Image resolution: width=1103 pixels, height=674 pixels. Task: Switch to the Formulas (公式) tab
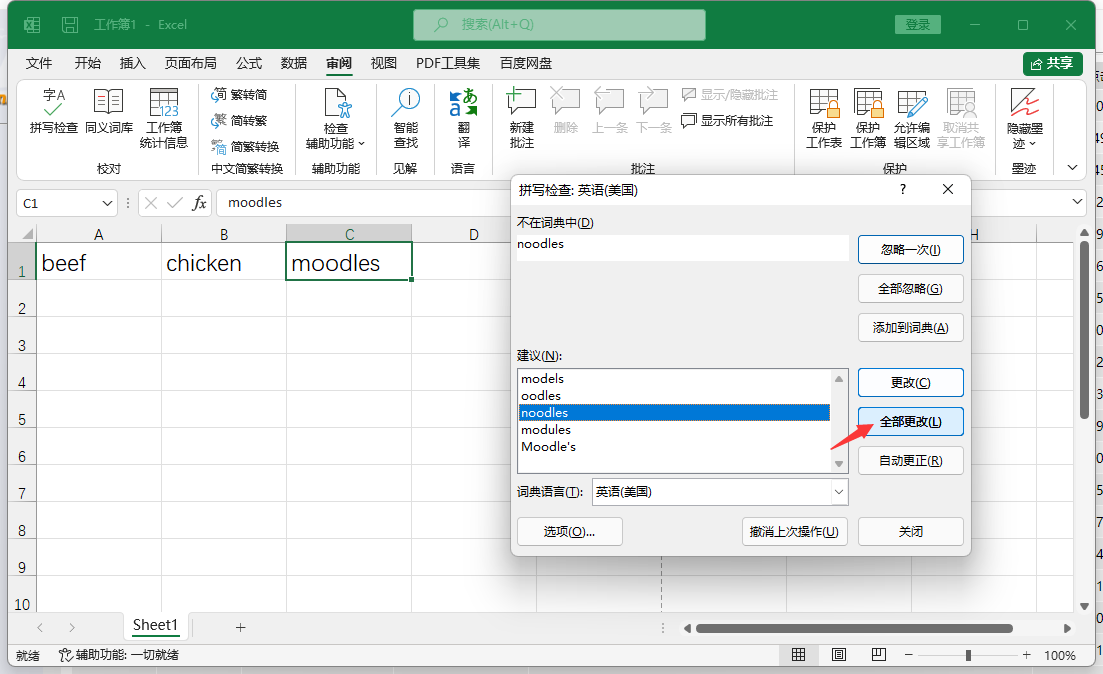(249, 63)
